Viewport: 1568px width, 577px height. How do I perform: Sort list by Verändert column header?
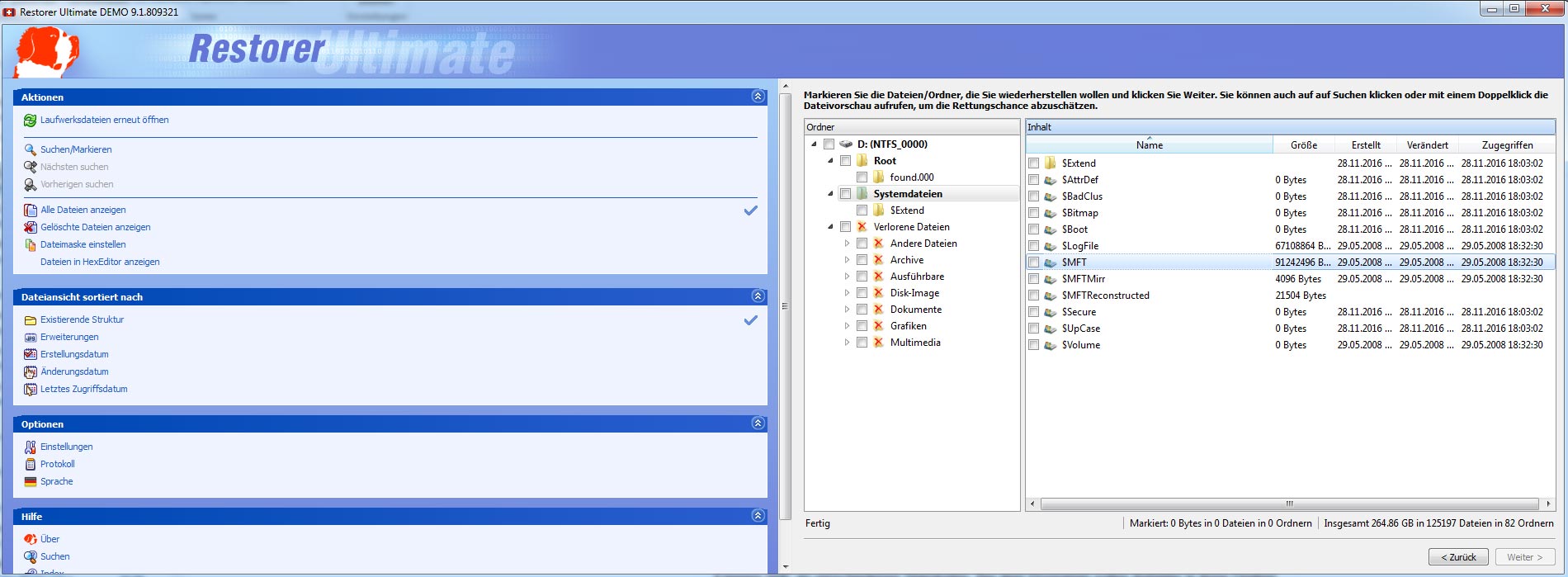pyautogui.click(x=1428, y=145)
